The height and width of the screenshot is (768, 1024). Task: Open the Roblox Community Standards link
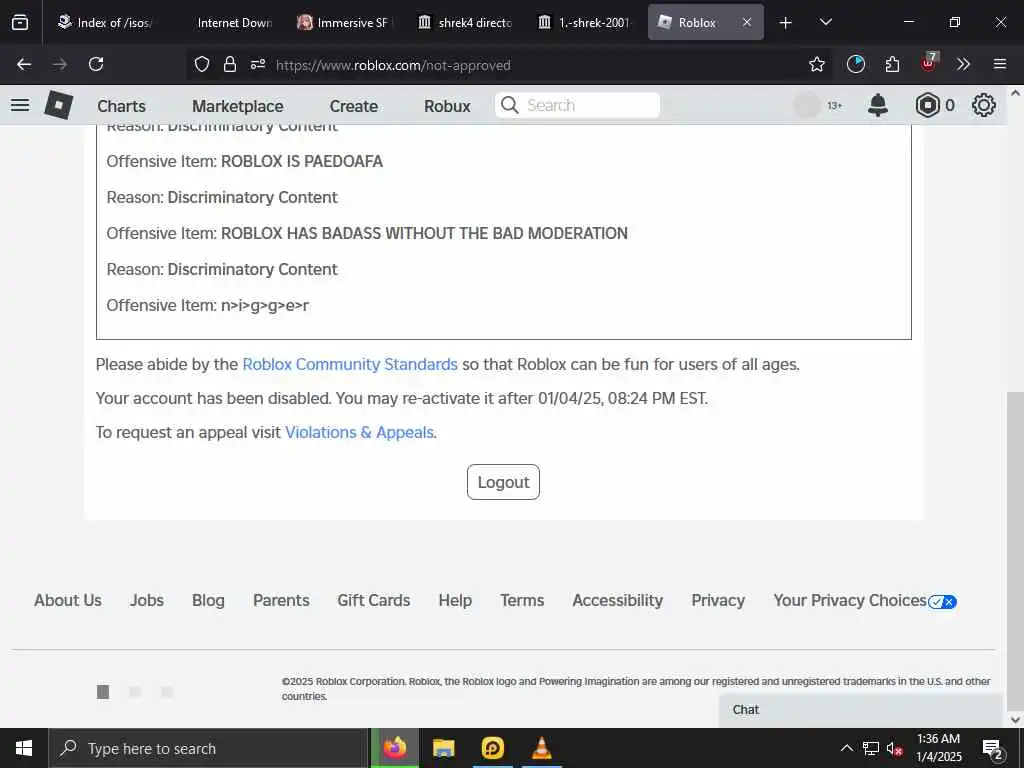pos(350,364)
